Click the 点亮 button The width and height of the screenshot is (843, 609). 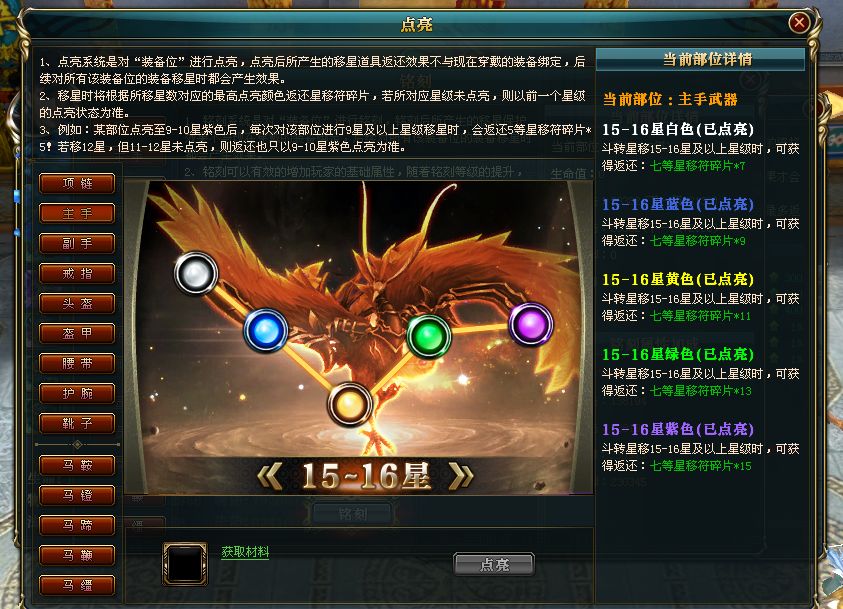coord(494,564)
